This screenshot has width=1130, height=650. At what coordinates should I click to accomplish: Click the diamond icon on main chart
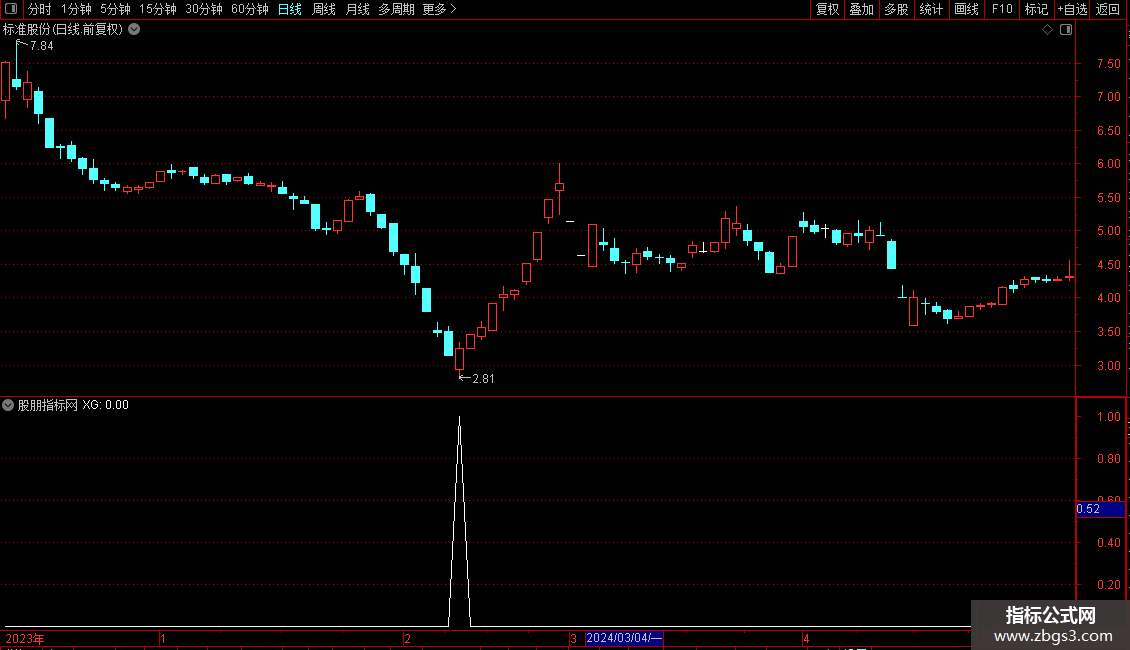point(1048,30)
